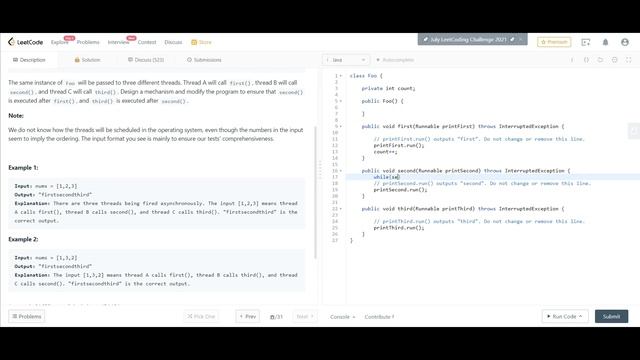Click the while statement on line 17
Screen dimensions: 640x360
386,177
